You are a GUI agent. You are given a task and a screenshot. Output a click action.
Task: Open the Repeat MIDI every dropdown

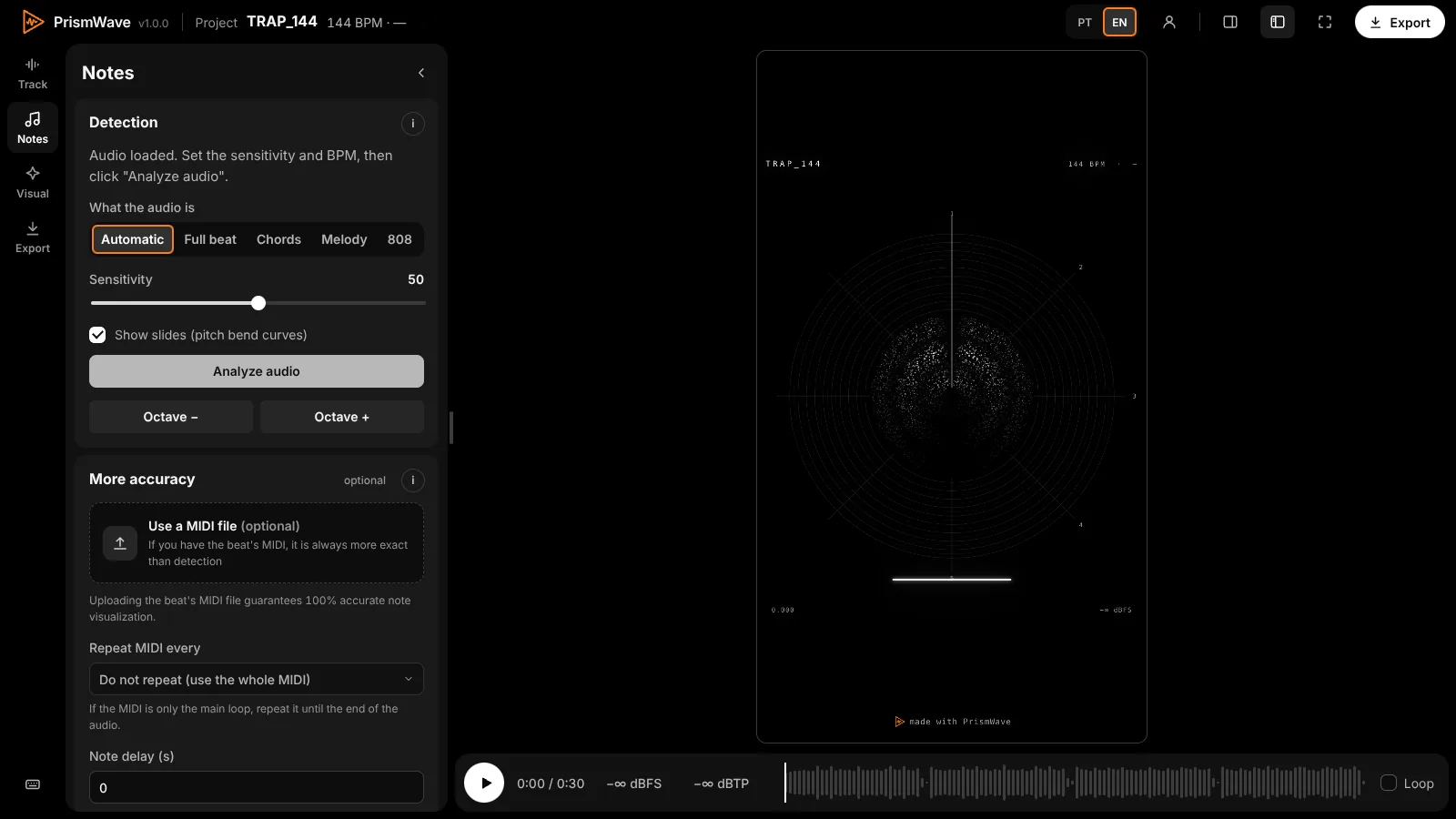257,680
